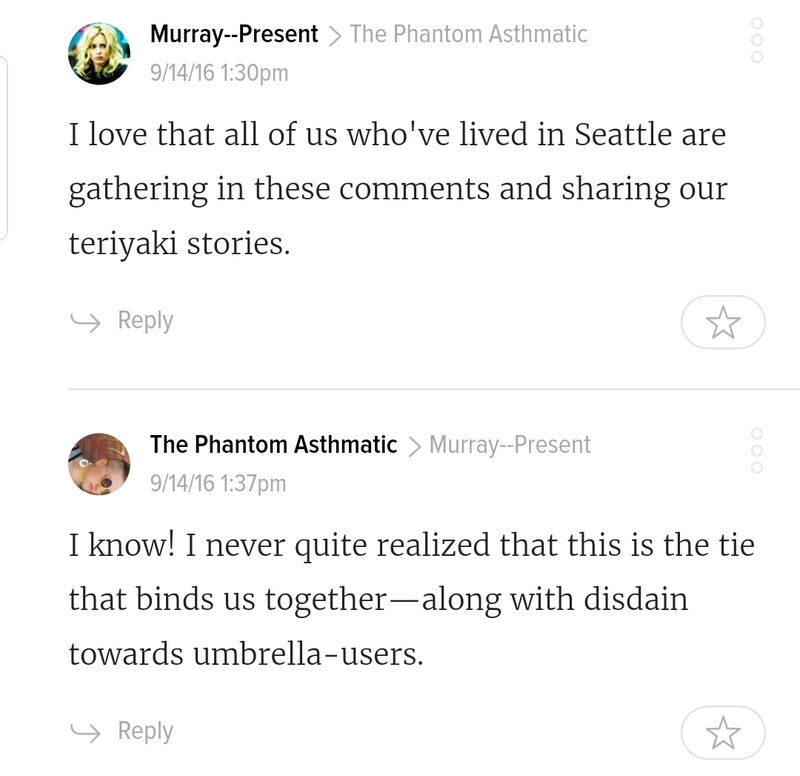Image resolution: width=800 pixels, height=776 pixels.
Task: Click the chevron after the bold Murray--Present name
Action: 334,36
